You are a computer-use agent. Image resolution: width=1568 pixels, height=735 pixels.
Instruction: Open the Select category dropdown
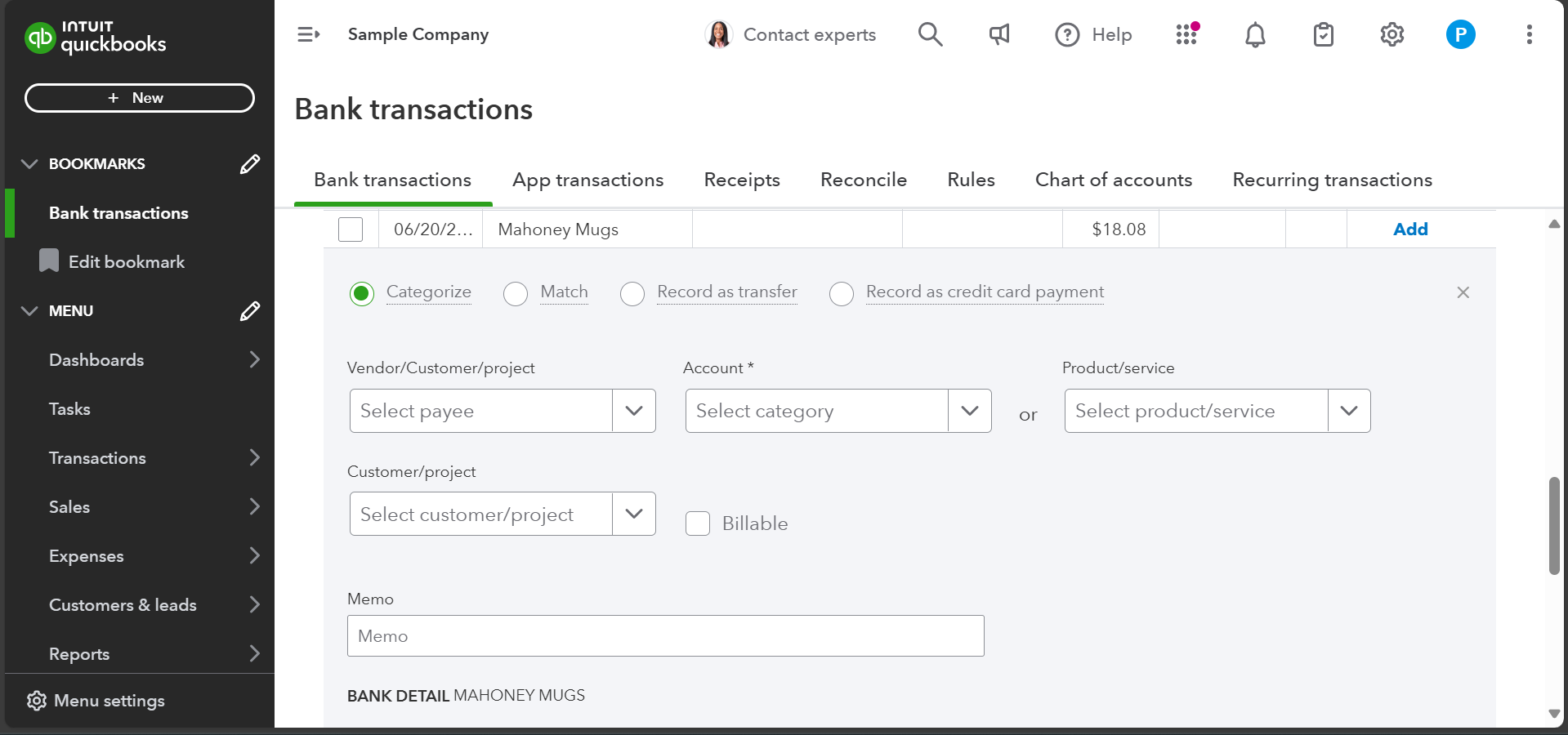(x=969, y=411)
